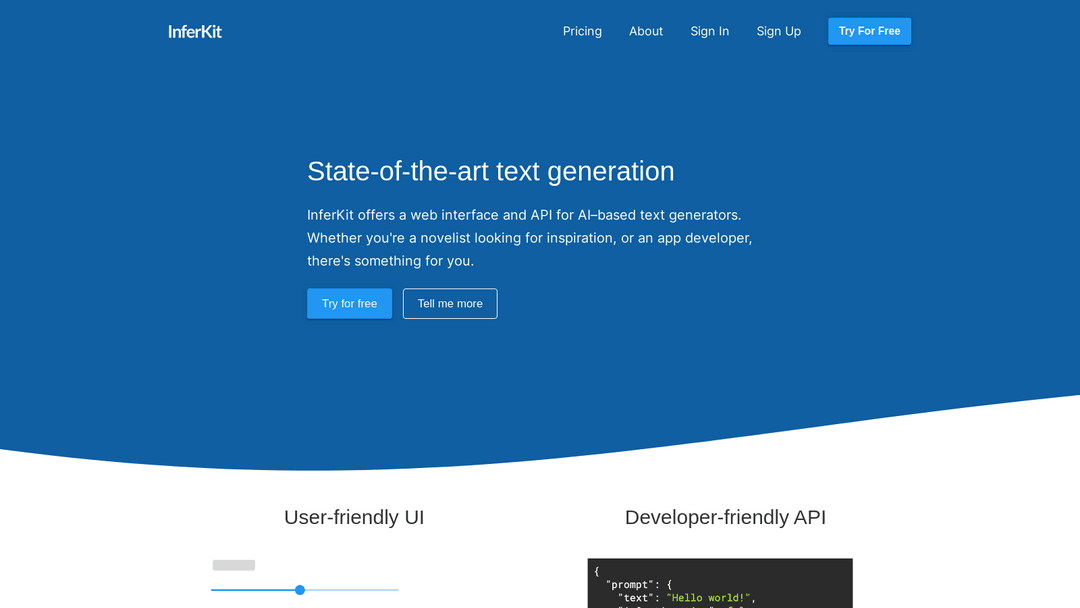Click the Developer-friendly API heading
Image resolution: width=1080 pixels, height=608 pixels.
click(725, 517)
